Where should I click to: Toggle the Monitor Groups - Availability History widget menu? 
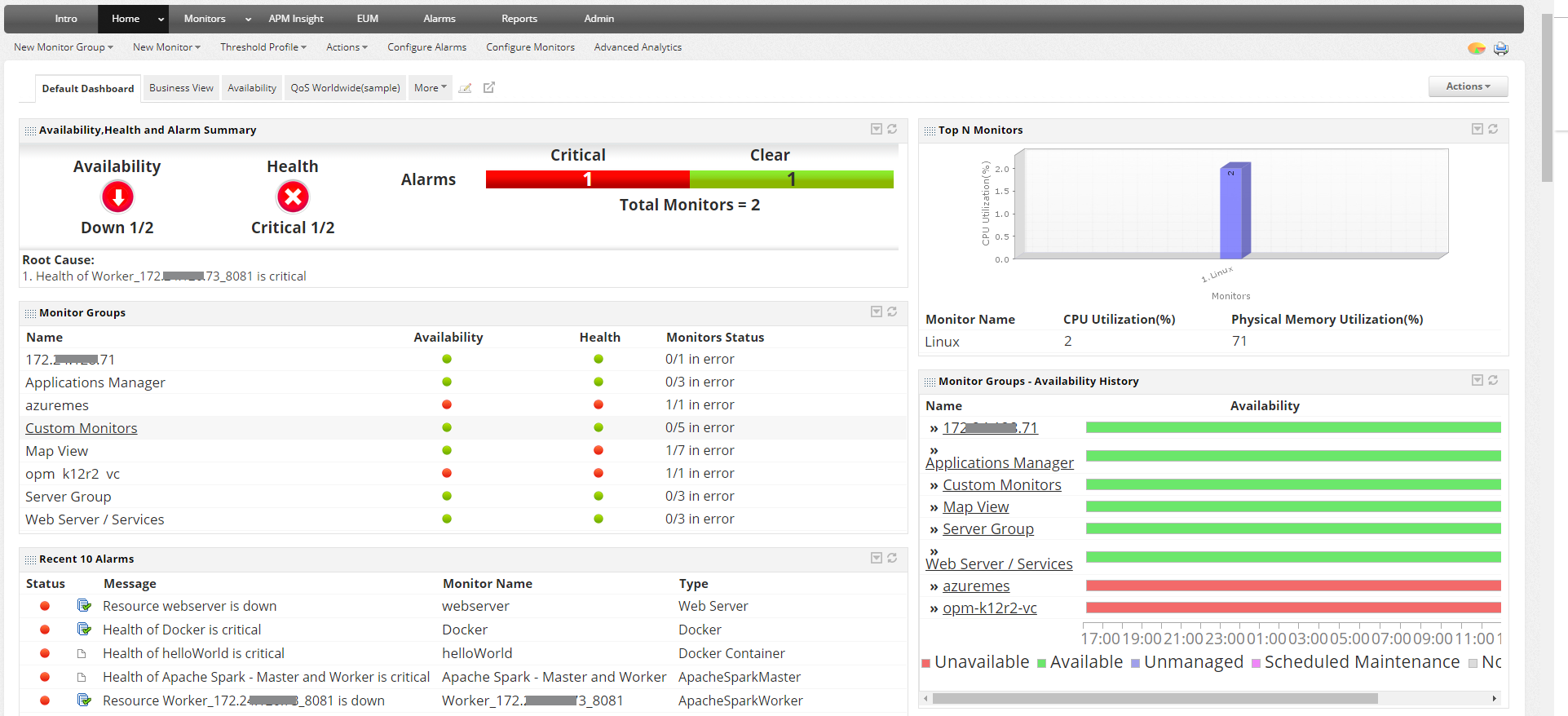click(x=1477, y=380)
